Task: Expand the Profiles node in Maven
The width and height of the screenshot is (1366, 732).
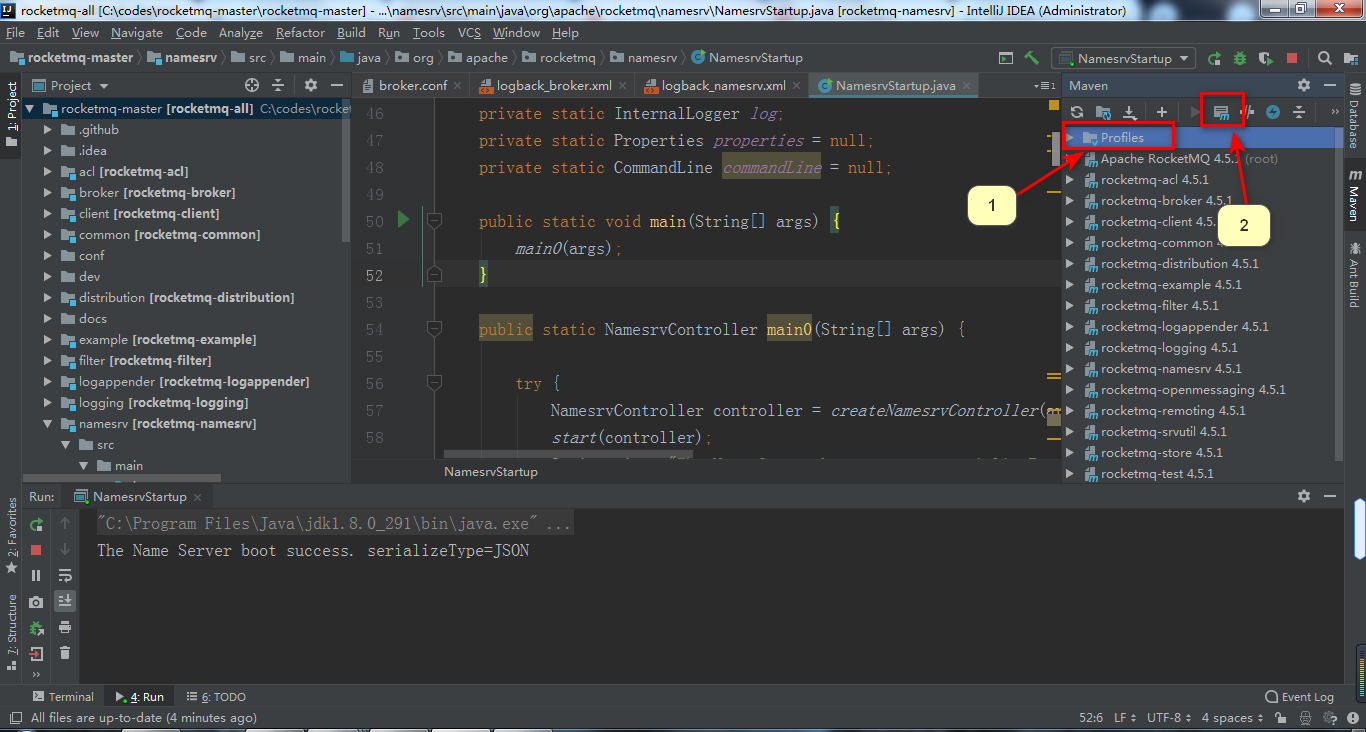Action: (x=1070, y=138)
